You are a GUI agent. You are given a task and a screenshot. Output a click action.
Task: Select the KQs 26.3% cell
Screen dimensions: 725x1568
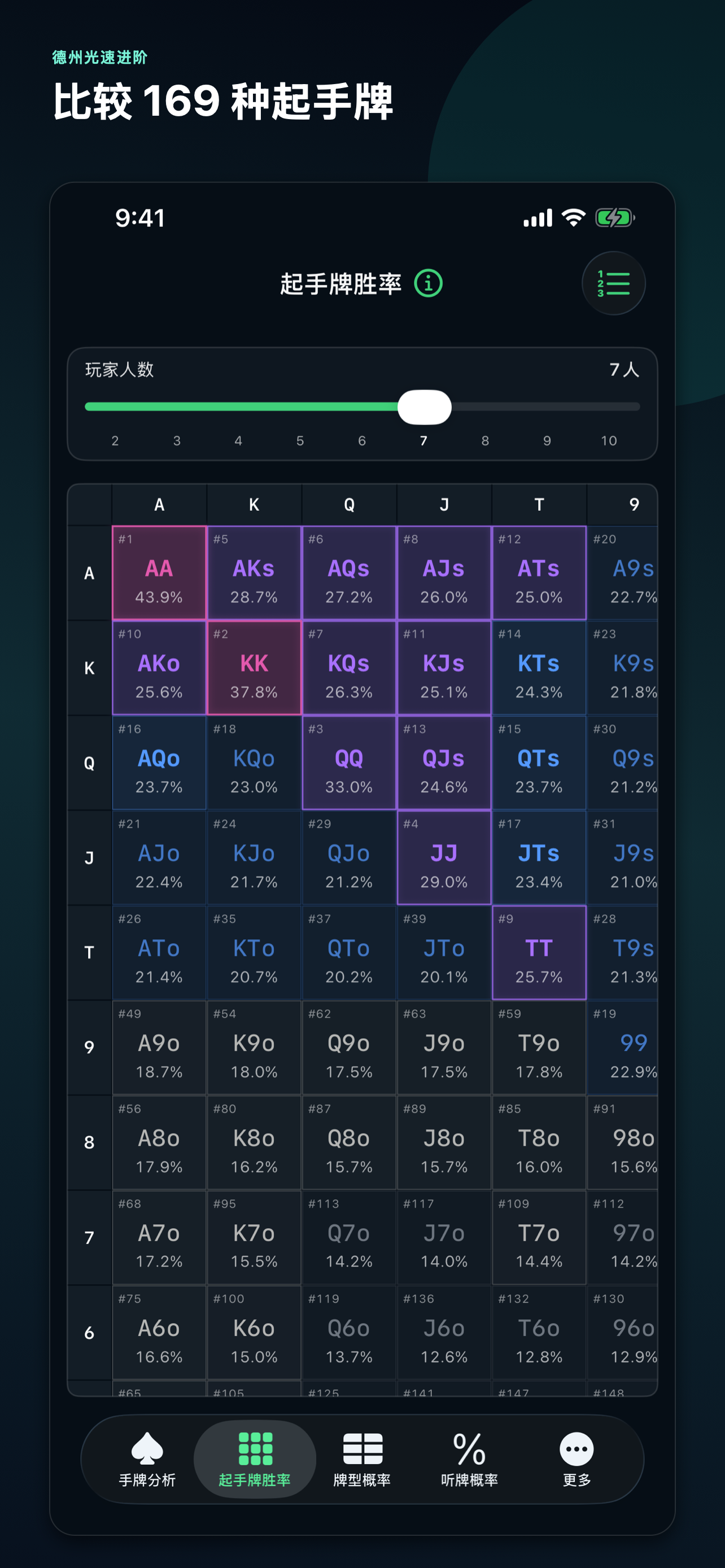pos(349,668)
